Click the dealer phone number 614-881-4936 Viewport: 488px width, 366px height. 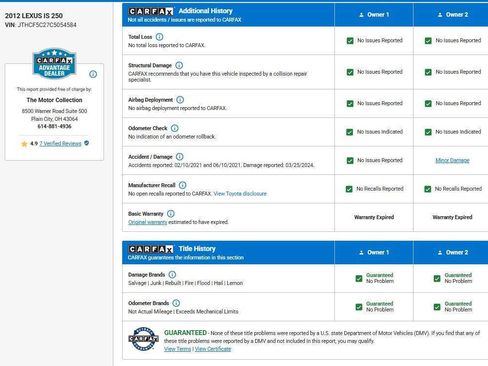coord(54,126)
